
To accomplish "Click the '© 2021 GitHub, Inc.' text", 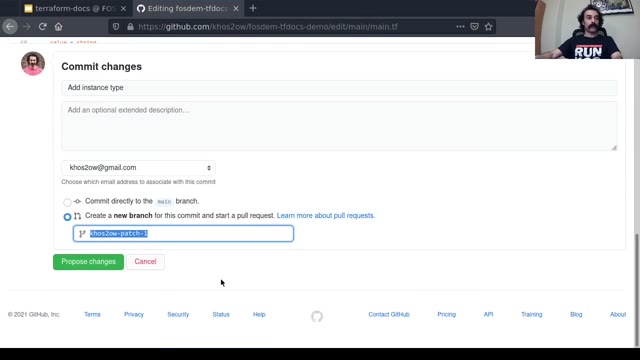I will (x=34, y=314).
